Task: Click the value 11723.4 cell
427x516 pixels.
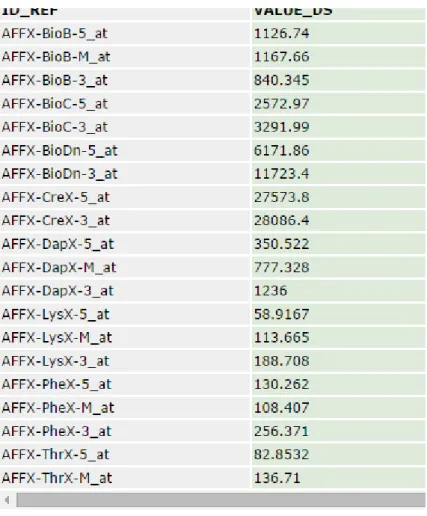Action: tap(339, 174)
